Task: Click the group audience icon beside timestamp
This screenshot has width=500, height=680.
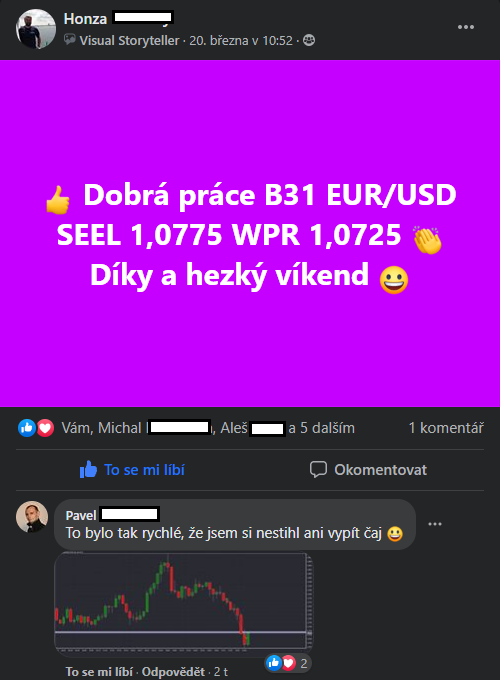Action: coord(309,40)
